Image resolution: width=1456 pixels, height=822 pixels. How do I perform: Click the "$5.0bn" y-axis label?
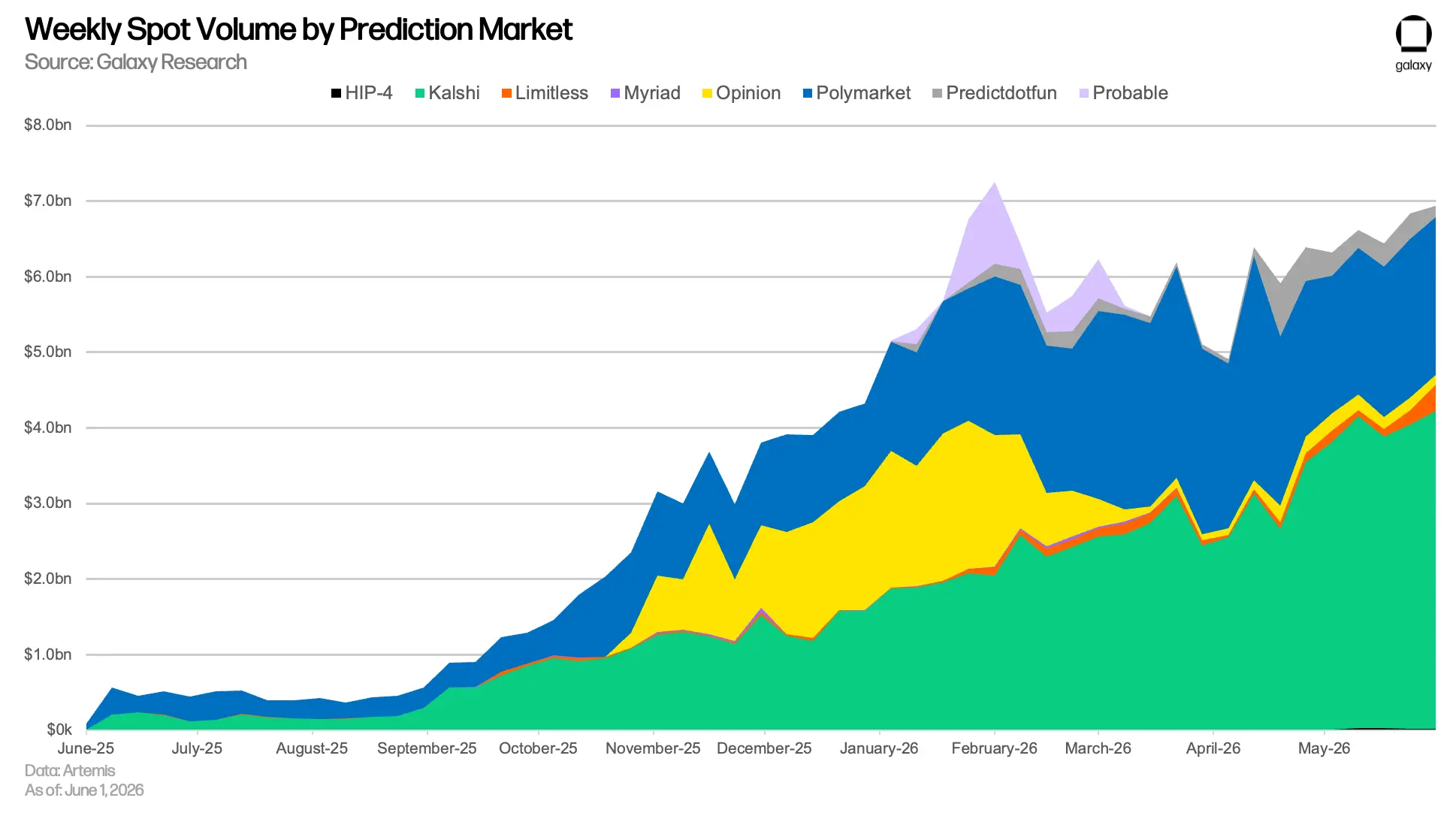48,352
